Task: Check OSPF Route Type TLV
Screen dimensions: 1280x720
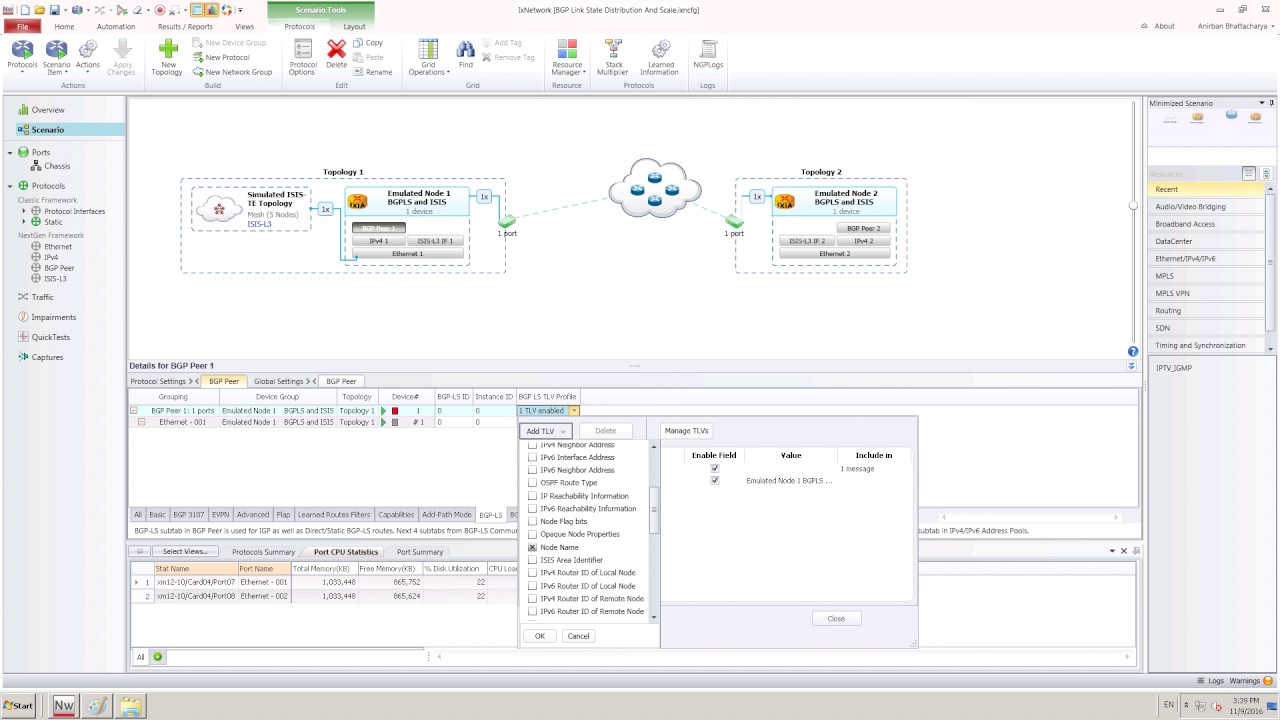Action: click(532, 483)
